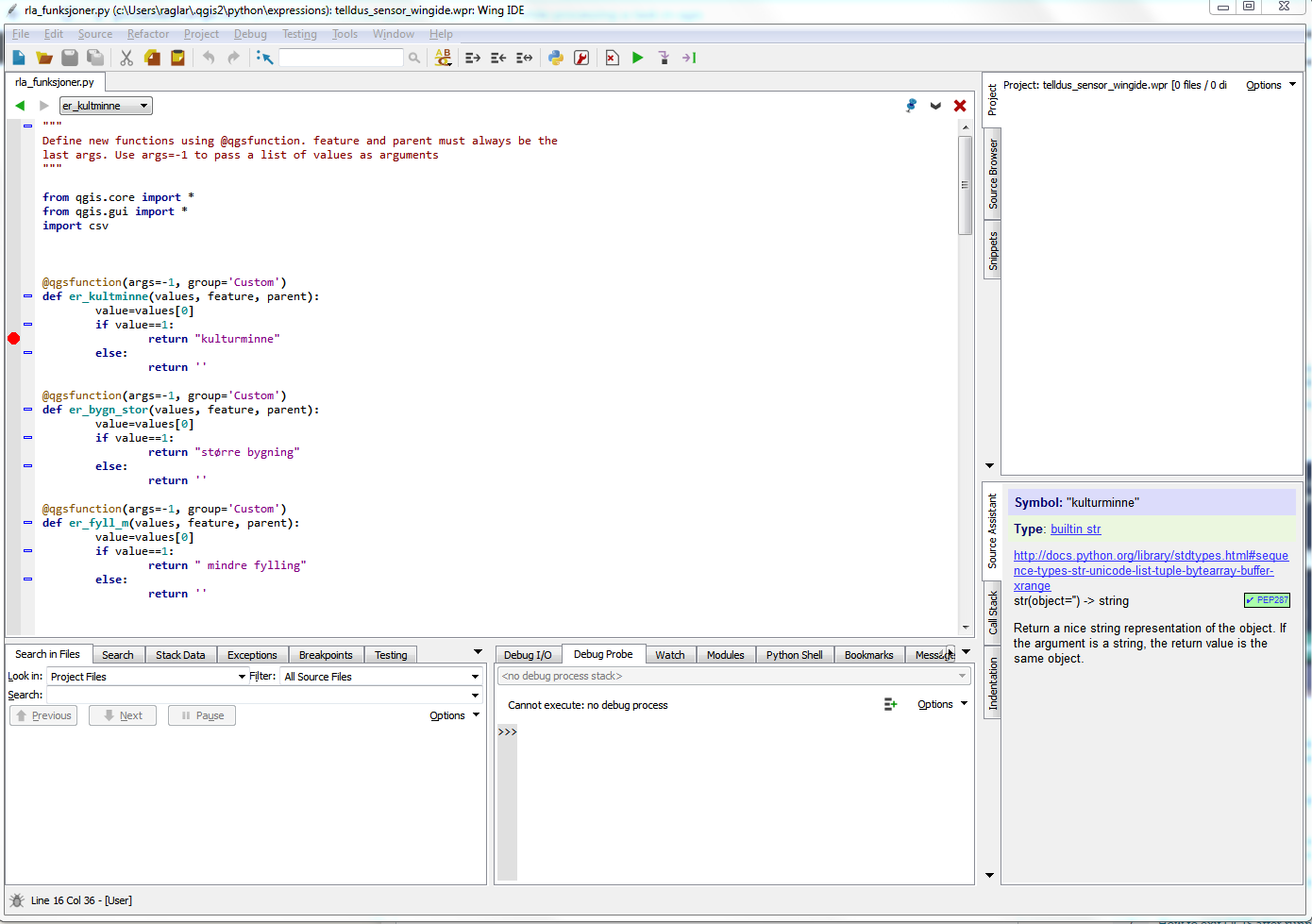Switch to the Exceptions tab
1312x924 pixels.
[x=252, y=655]
